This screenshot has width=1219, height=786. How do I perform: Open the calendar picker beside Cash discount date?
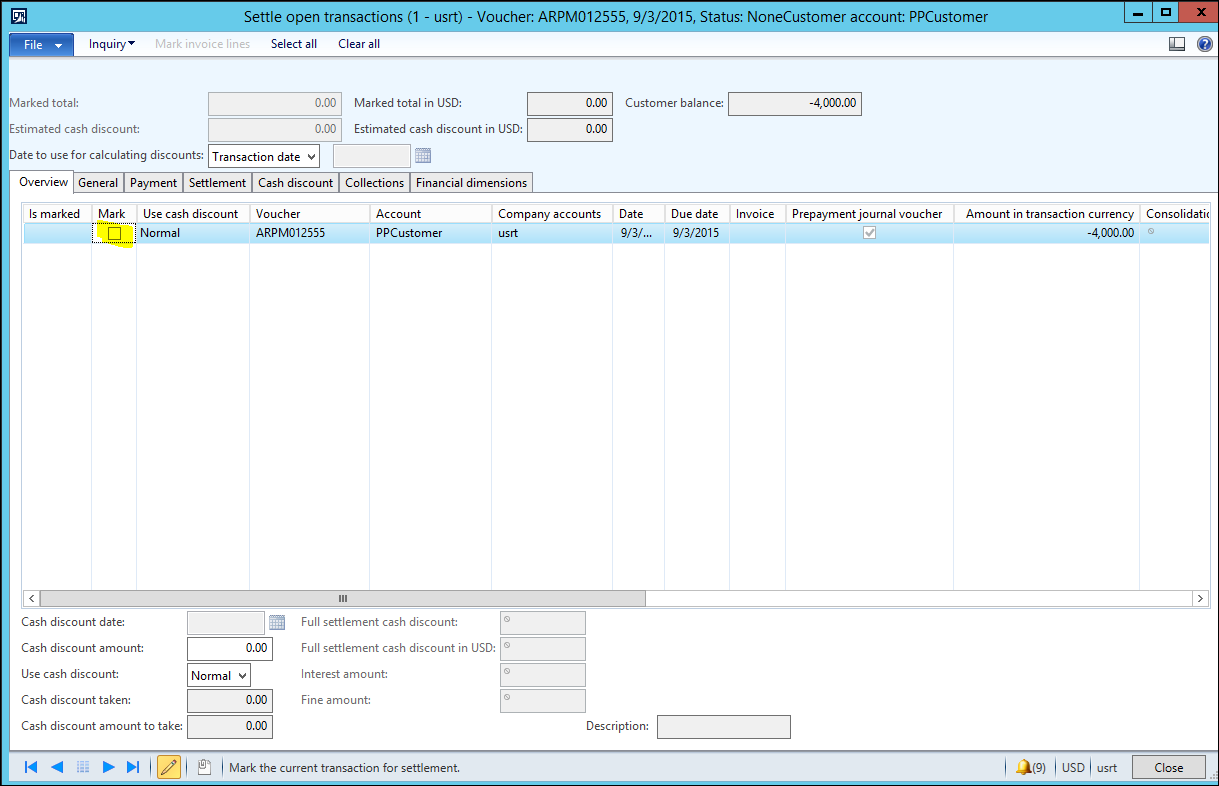point(277,622)
